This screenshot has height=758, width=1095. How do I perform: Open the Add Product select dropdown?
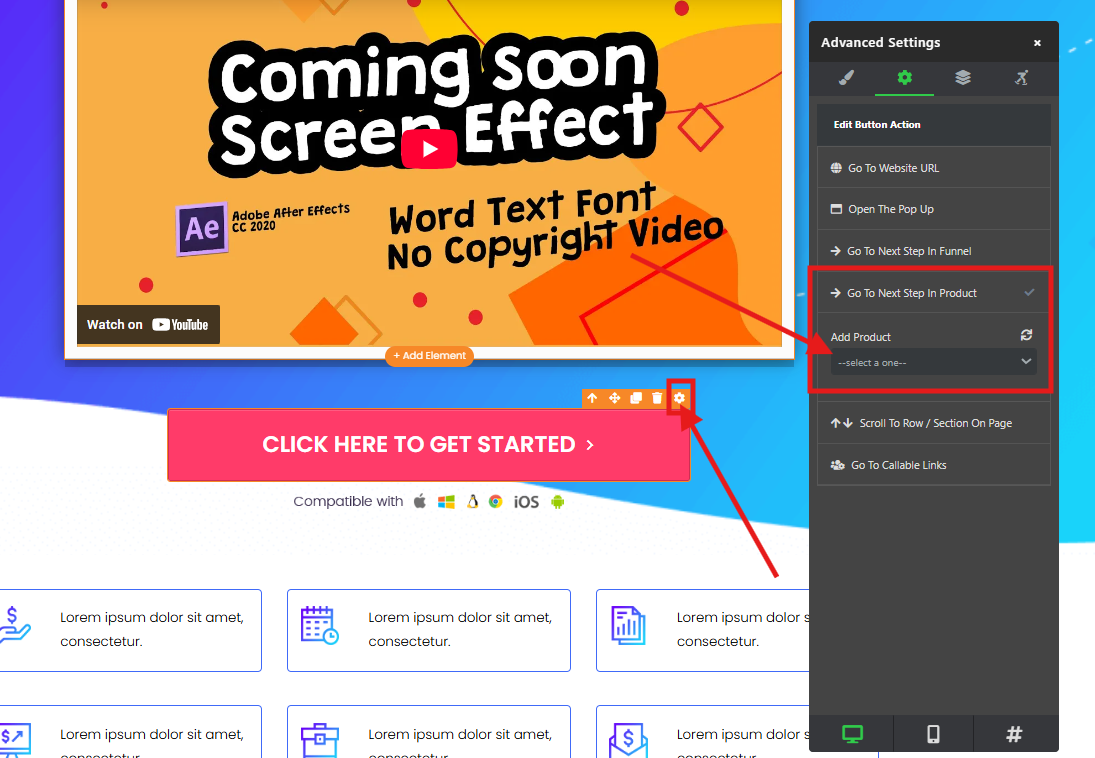pos(934,362)
